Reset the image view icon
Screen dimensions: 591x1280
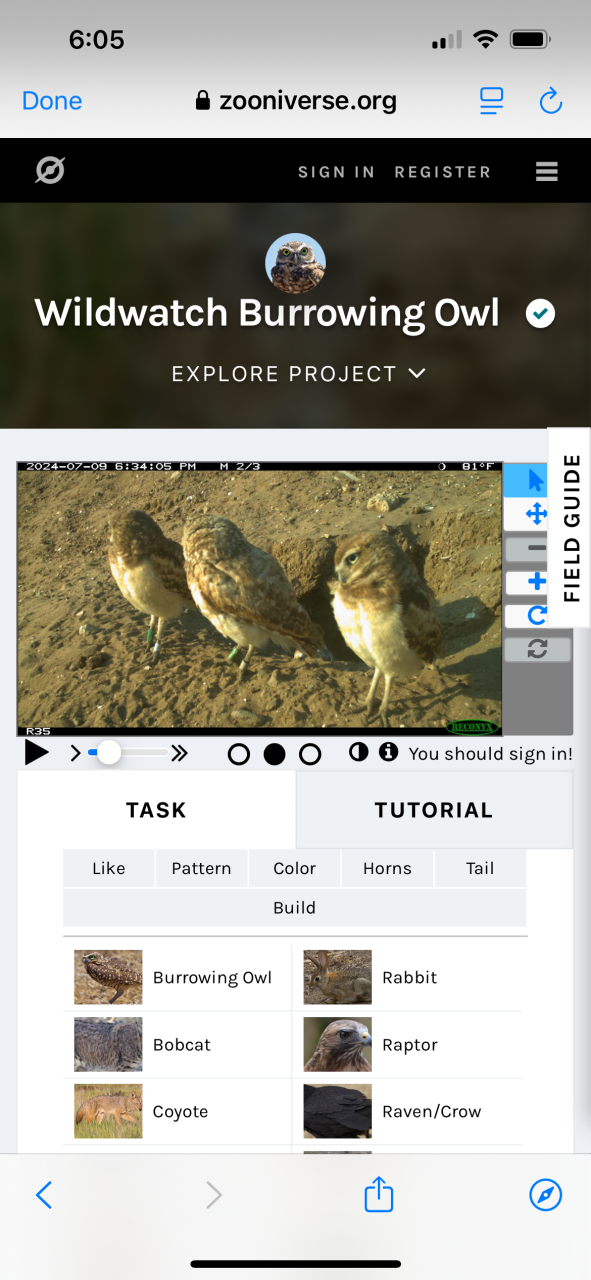538,649
